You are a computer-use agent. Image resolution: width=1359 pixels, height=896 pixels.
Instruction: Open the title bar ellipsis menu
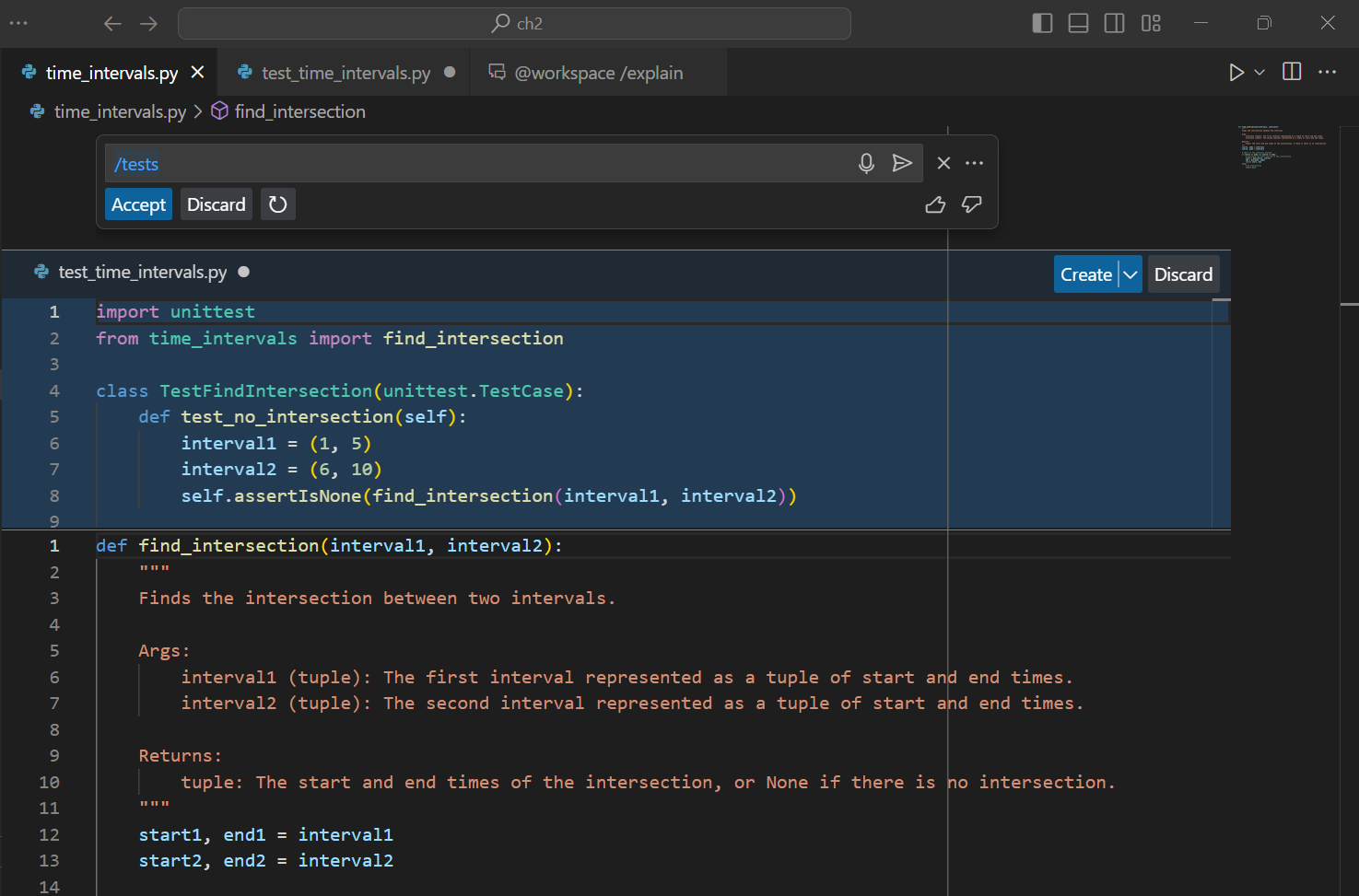click(x=18, y=23)
